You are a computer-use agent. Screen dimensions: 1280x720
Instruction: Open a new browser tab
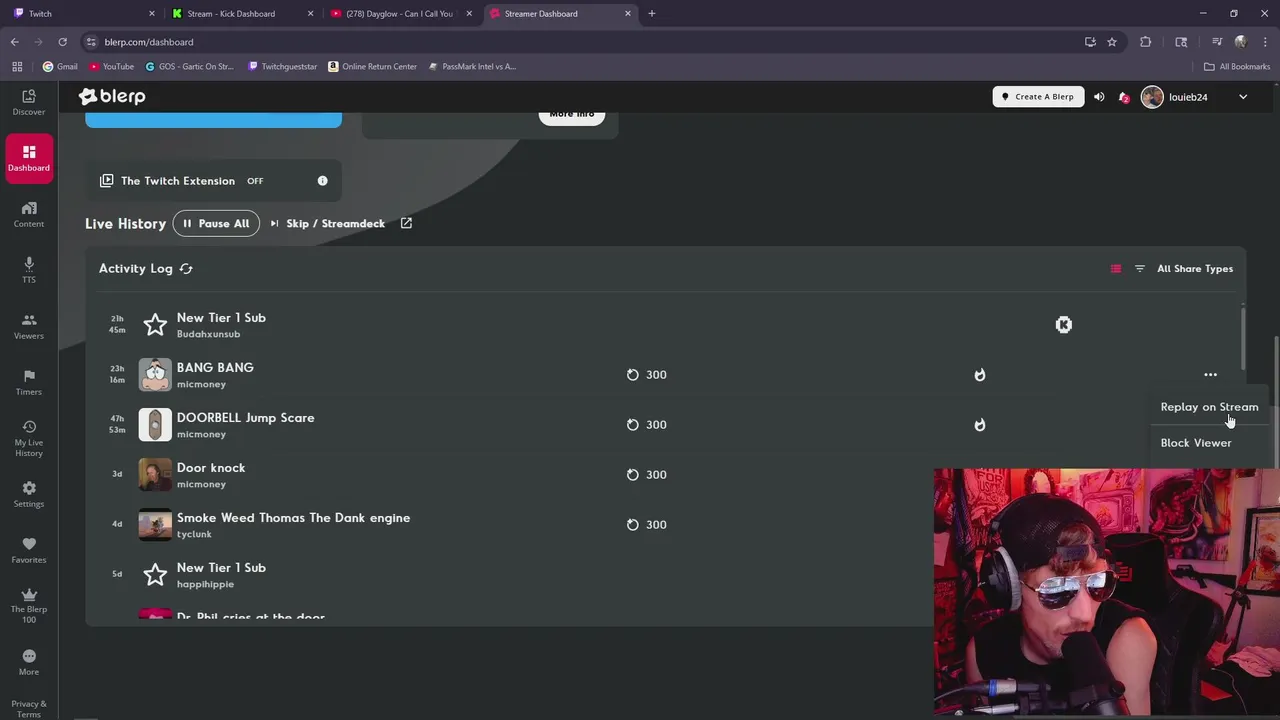pos(652,14)
